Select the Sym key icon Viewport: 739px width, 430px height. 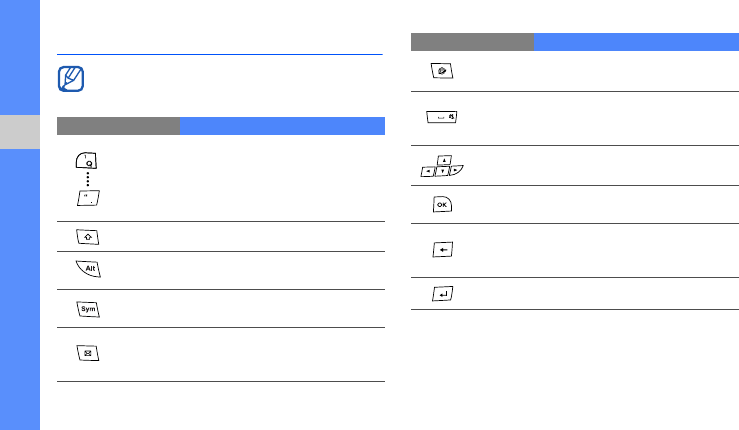coord(86,307)
